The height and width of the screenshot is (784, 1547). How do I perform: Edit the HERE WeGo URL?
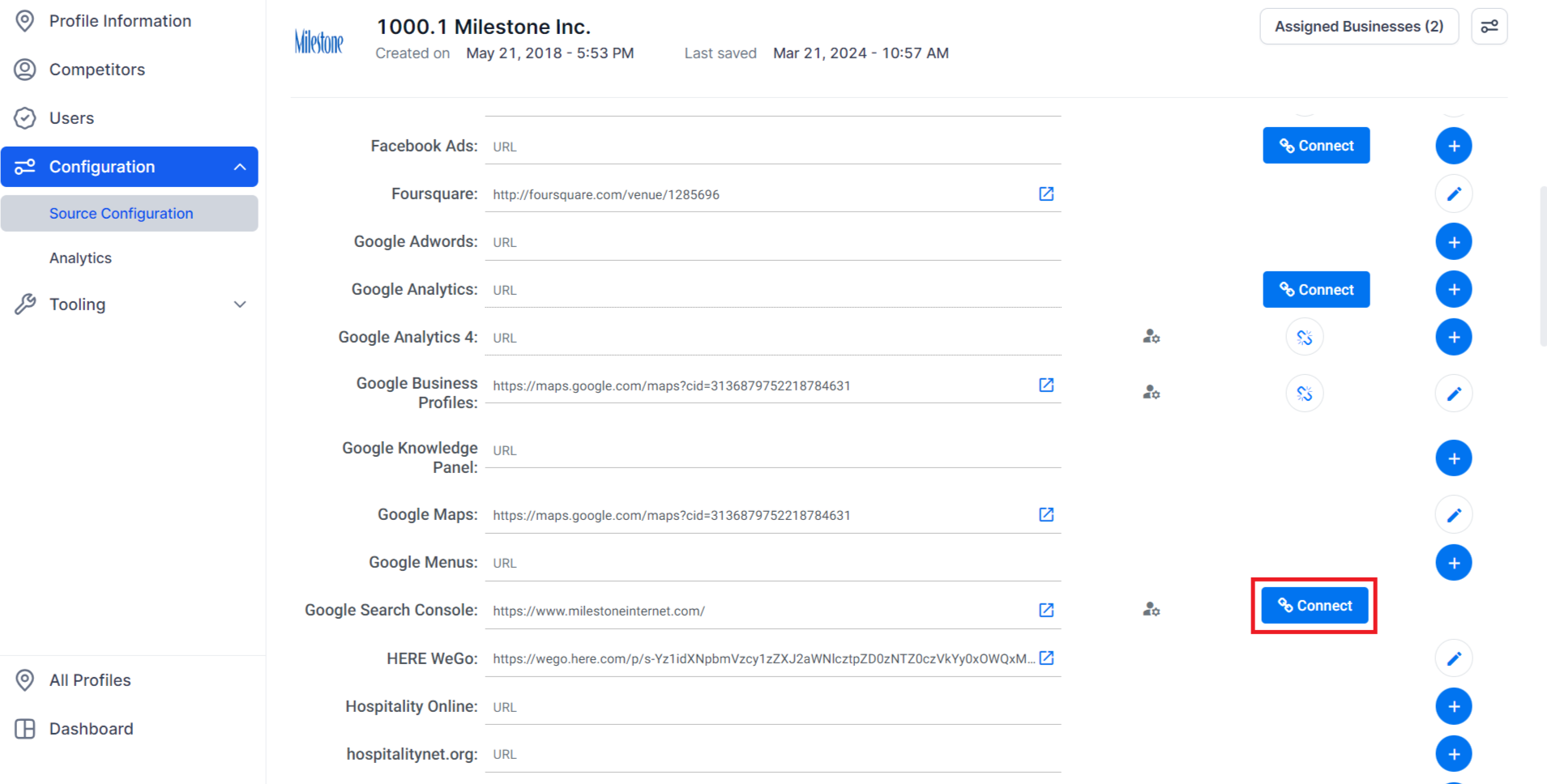[x=1454, y=658]
